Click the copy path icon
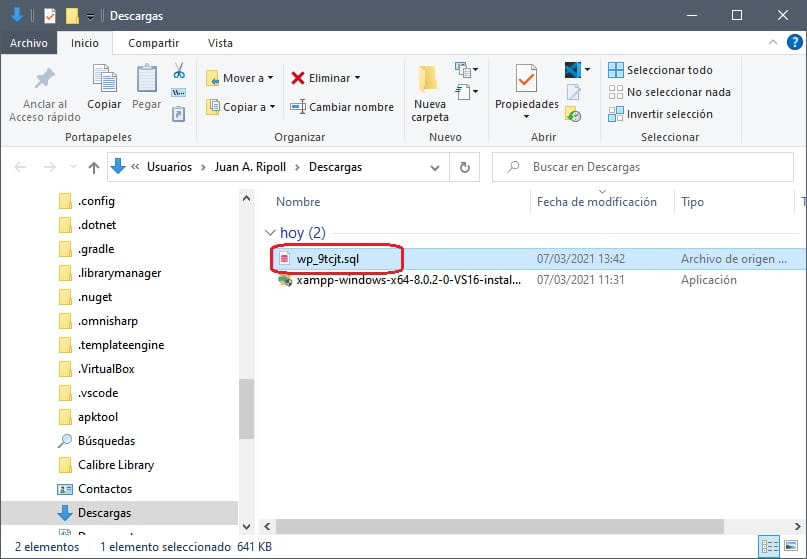 click(179, 93)
